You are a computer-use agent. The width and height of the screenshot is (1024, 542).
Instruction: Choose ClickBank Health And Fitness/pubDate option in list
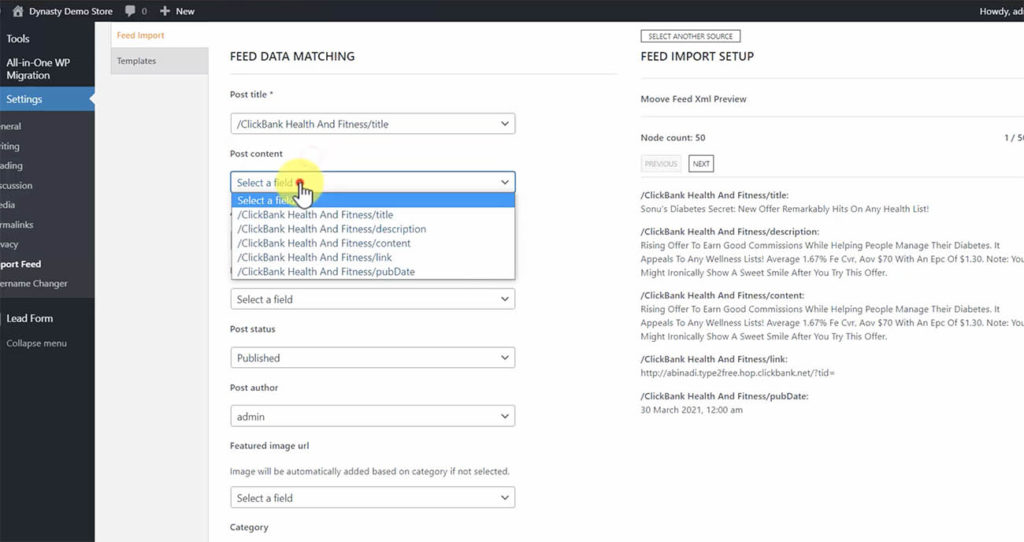coord(372,272)
